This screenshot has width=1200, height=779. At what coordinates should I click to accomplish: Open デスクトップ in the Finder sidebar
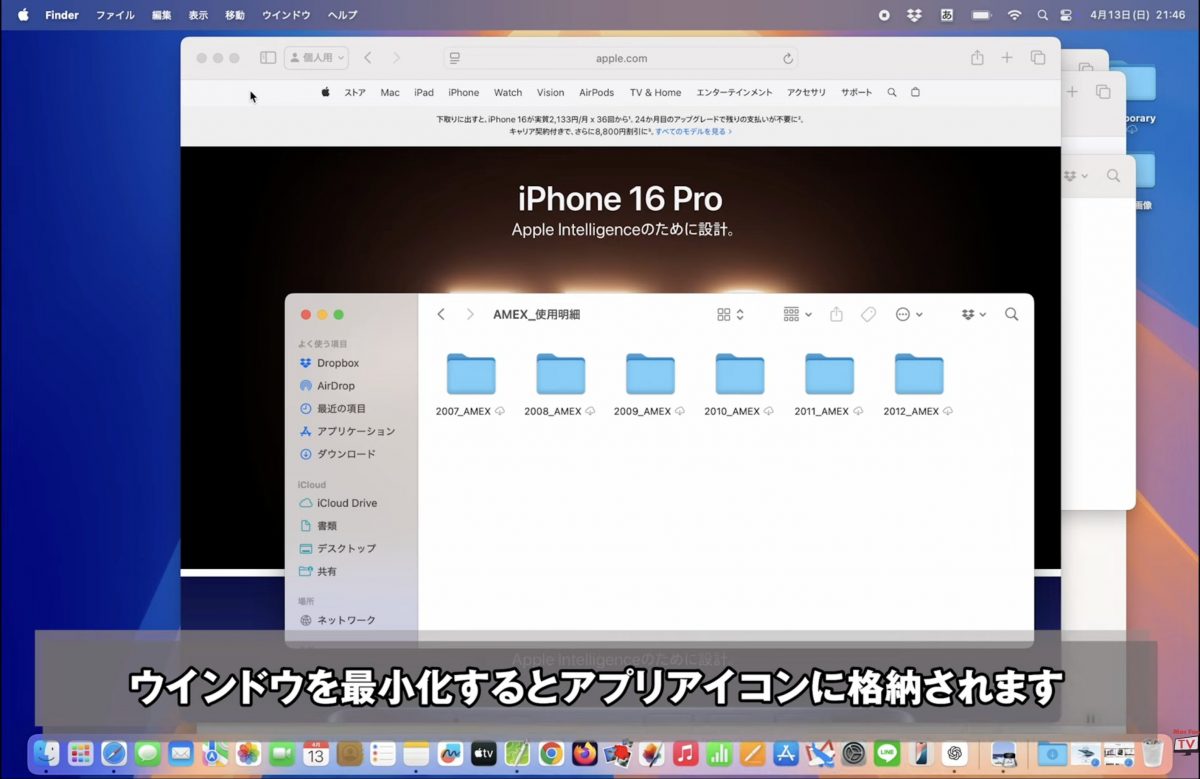point(346,549)
